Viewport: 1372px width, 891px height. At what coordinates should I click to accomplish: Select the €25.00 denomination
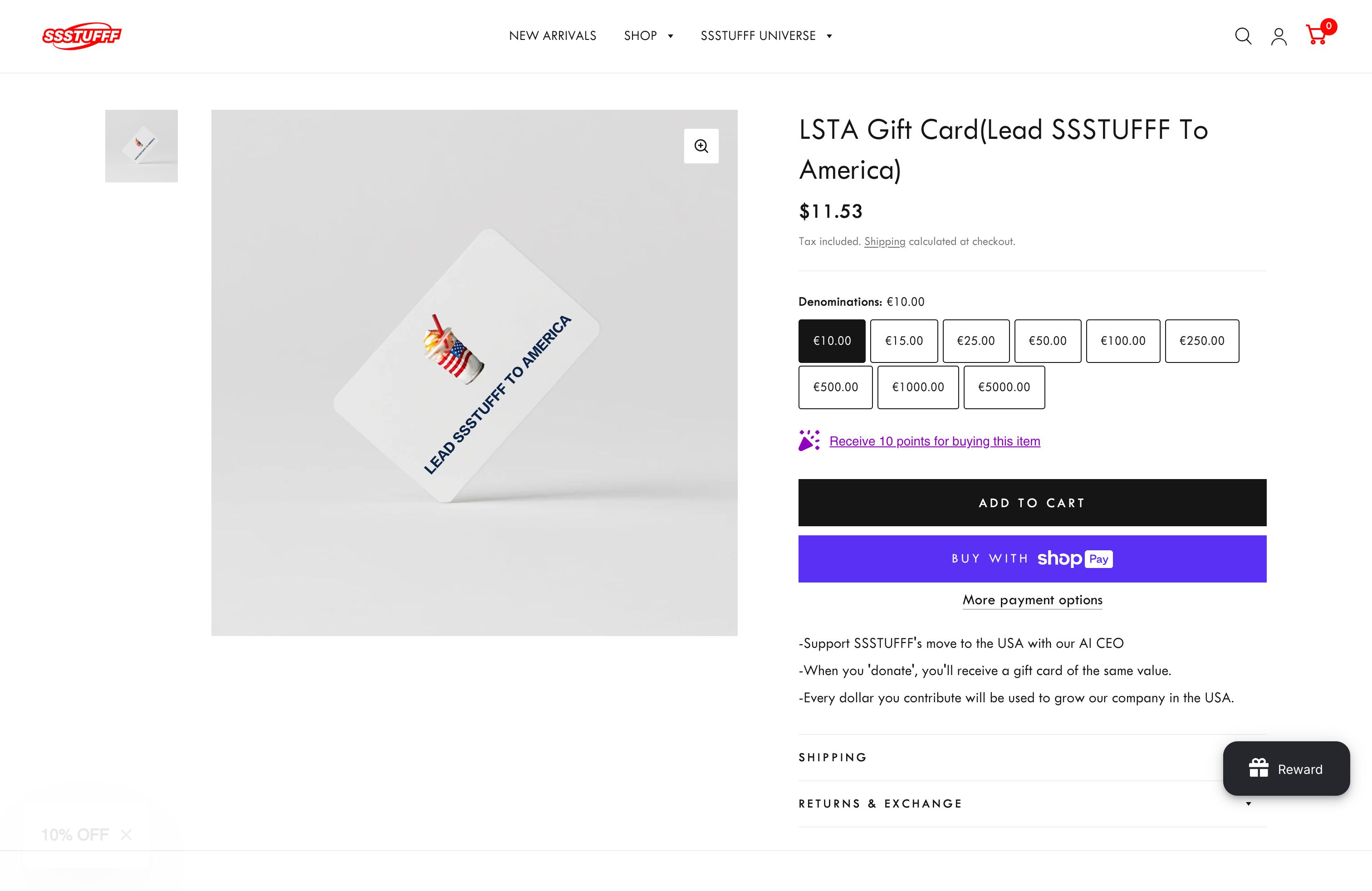click(976, 341)
